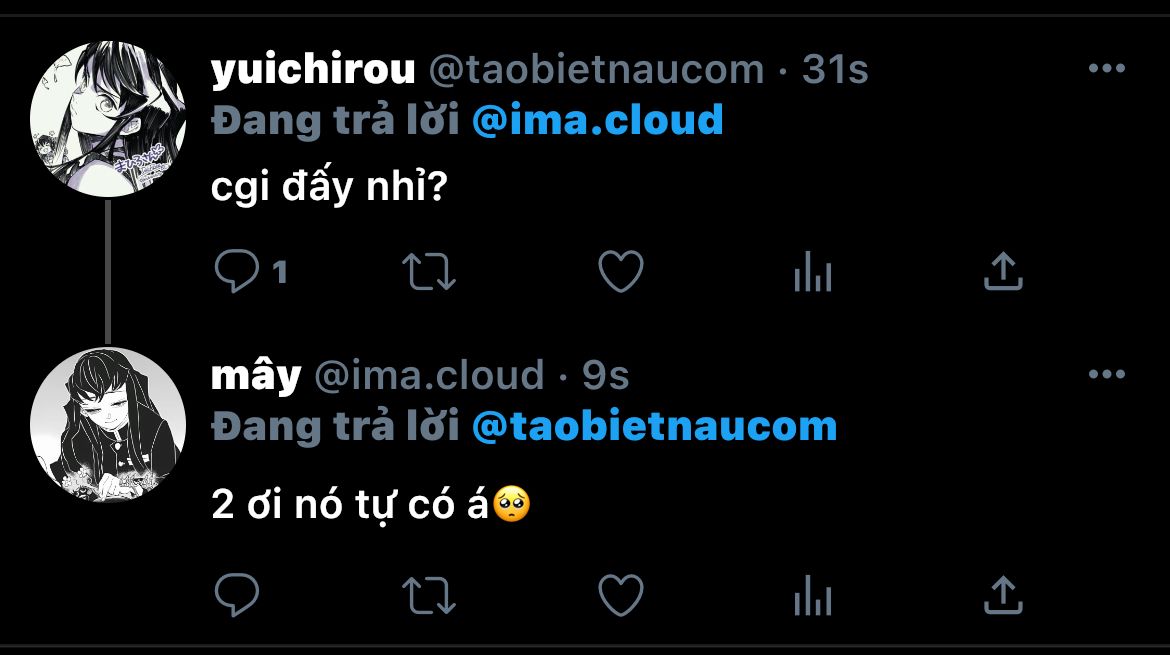Open more options for yuichirou's tweet
Screen dimensions: 1170x655
pos(1106,69)
